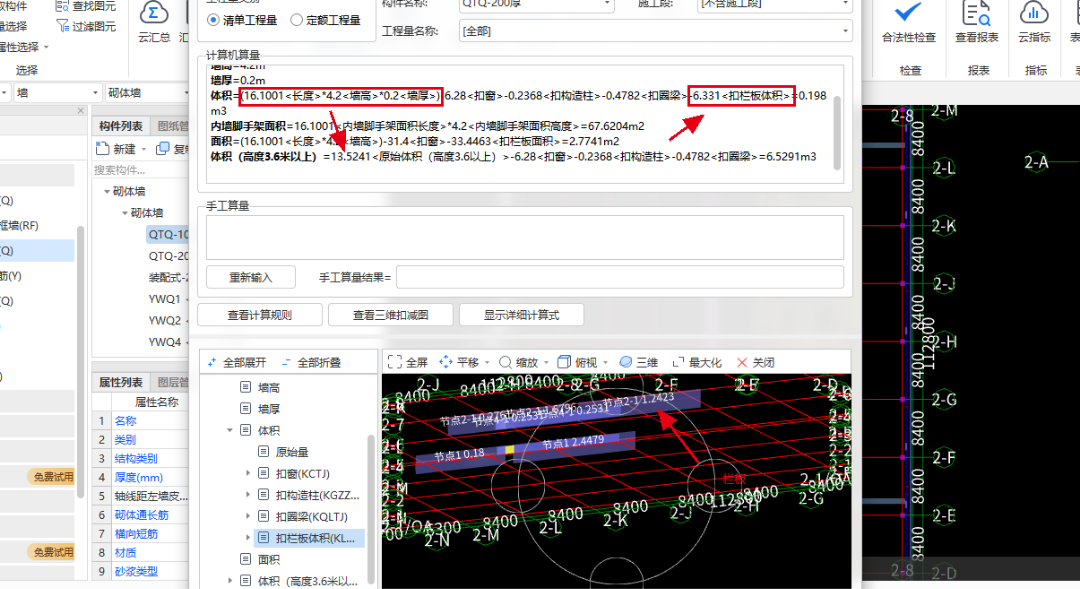Click the 手工算量结果 input field

[620, 277]
